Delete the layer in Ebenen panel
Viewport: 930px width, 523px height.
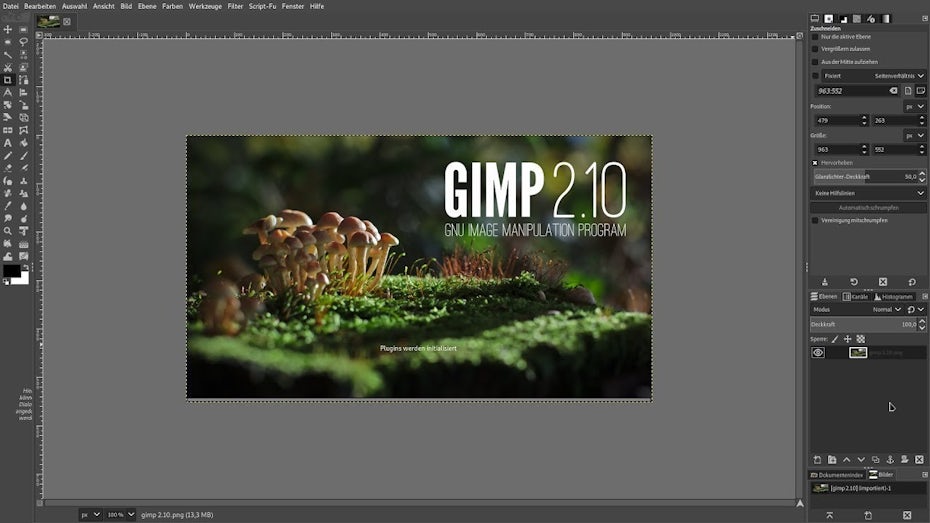click(x=919, y=460)
